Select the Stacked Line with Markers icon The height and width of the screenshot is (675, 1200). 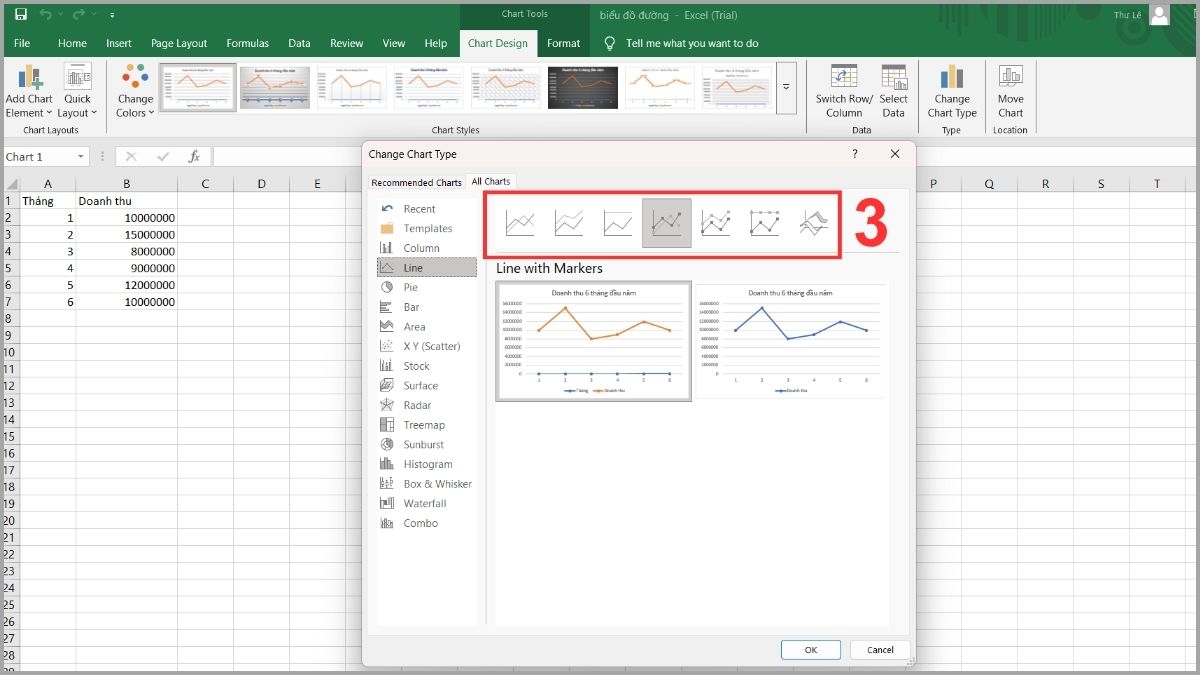pyautogui.click(x=716, y=223)
